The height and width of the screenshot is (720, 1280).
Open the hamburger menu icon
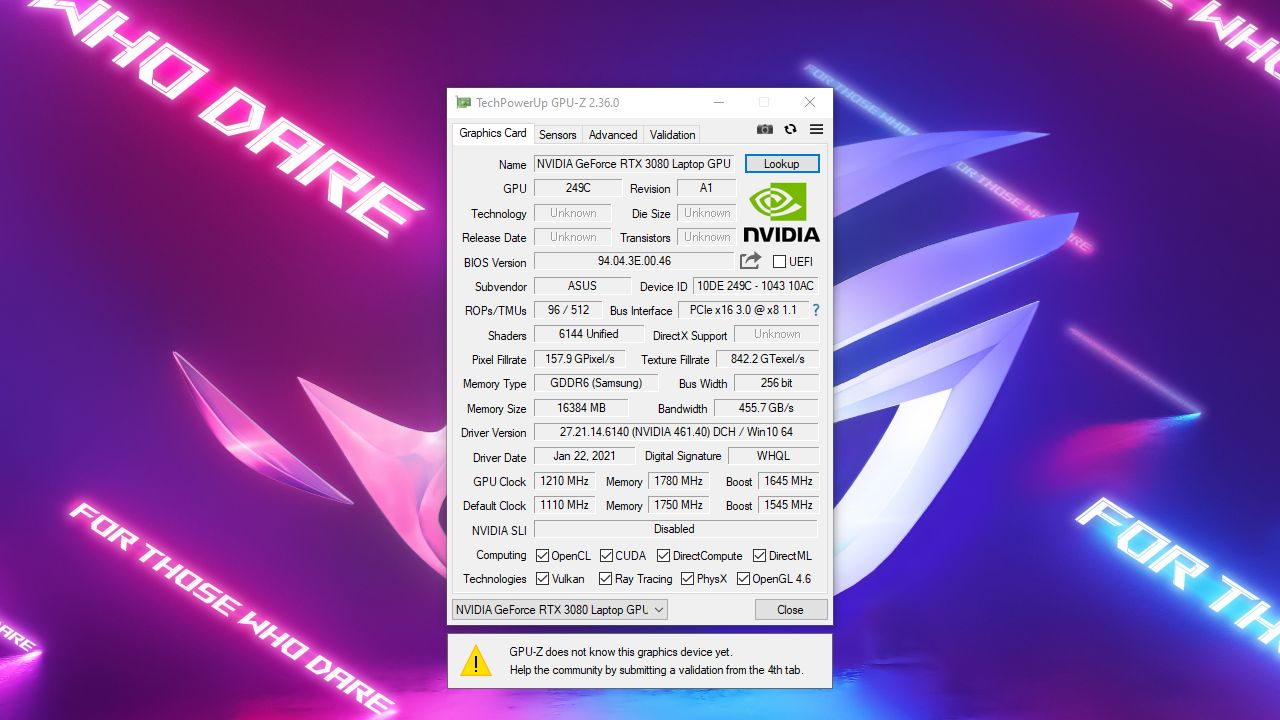click(815, 129)
